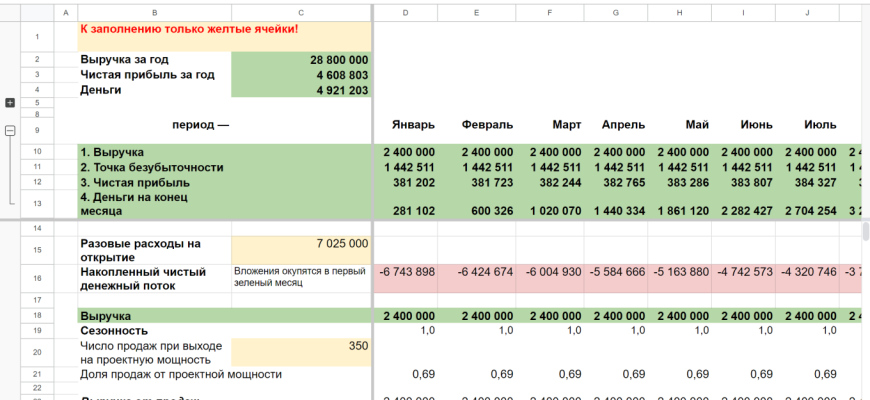Viewport: 870px width, 400px height.
Task: Click the red cell -6 743 898
Action: tap(405, 272)
